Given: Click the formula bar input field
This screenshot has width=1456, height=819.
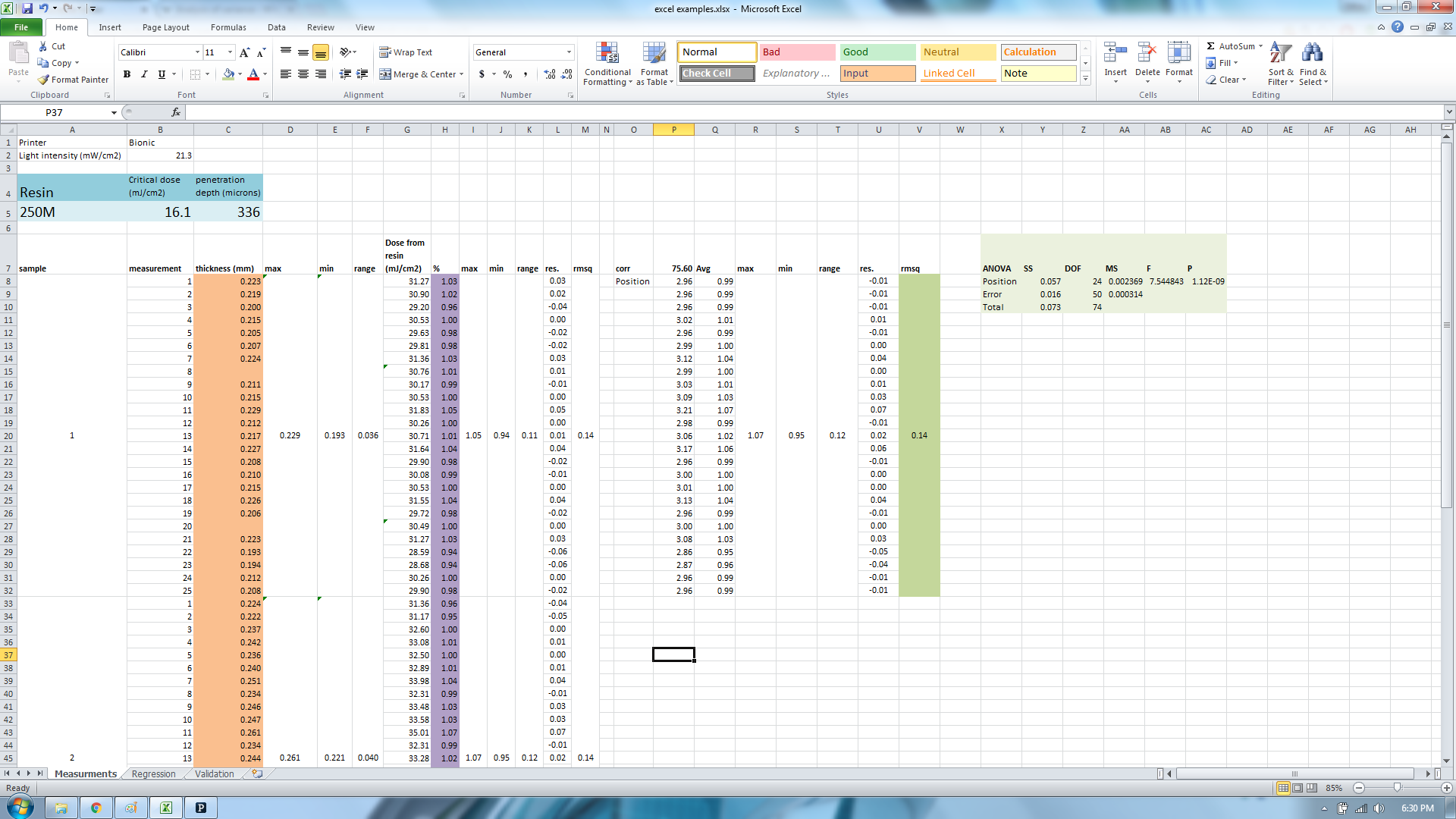Looking at the screenshot, I should click(814, 112).
